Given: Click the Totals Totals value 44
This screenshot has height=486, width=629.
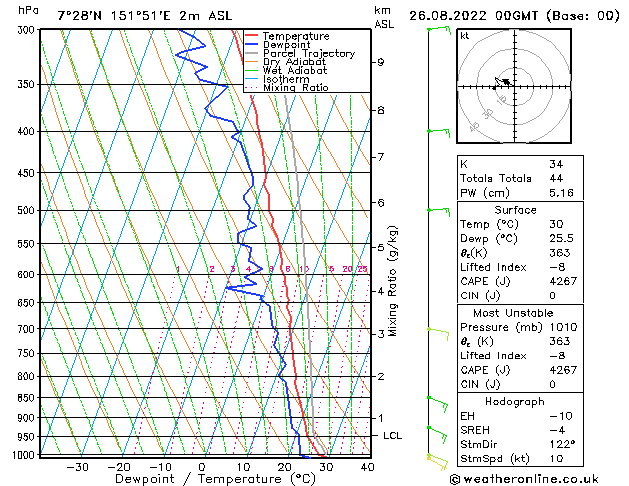Looking at the screenshot, I should [556, 178].
